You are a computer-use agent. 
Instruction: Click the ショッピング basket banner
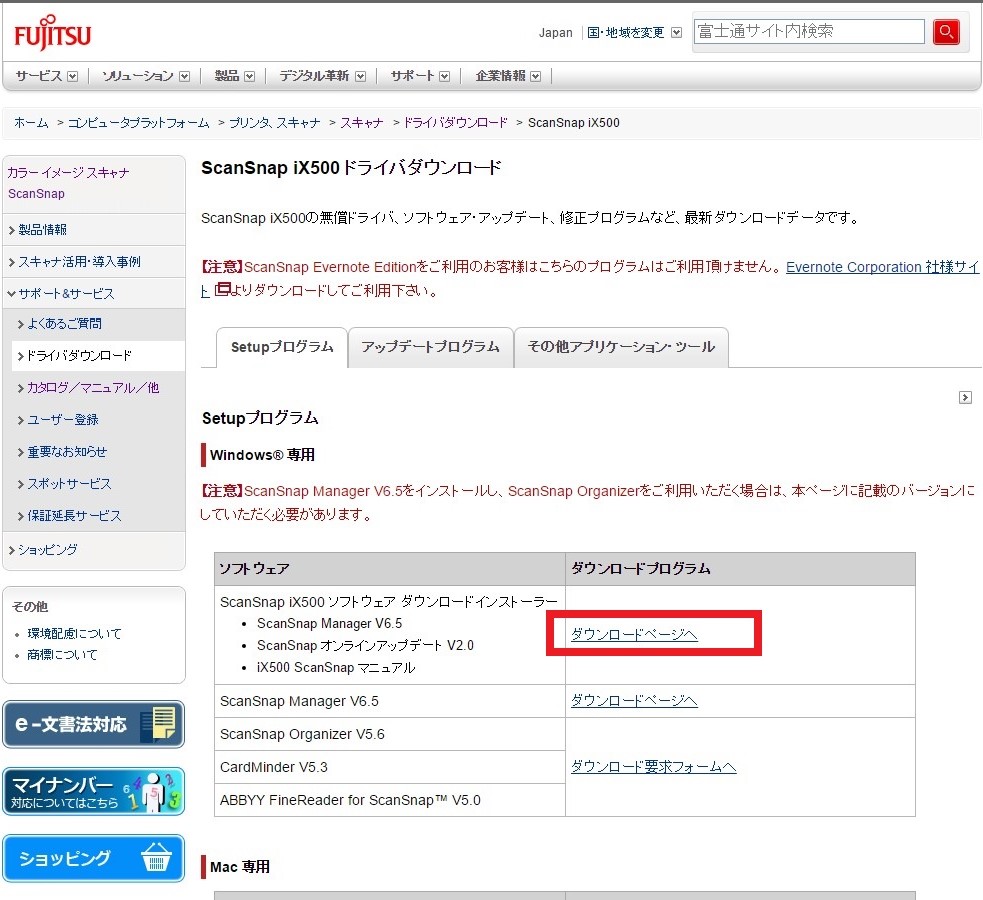93,858
